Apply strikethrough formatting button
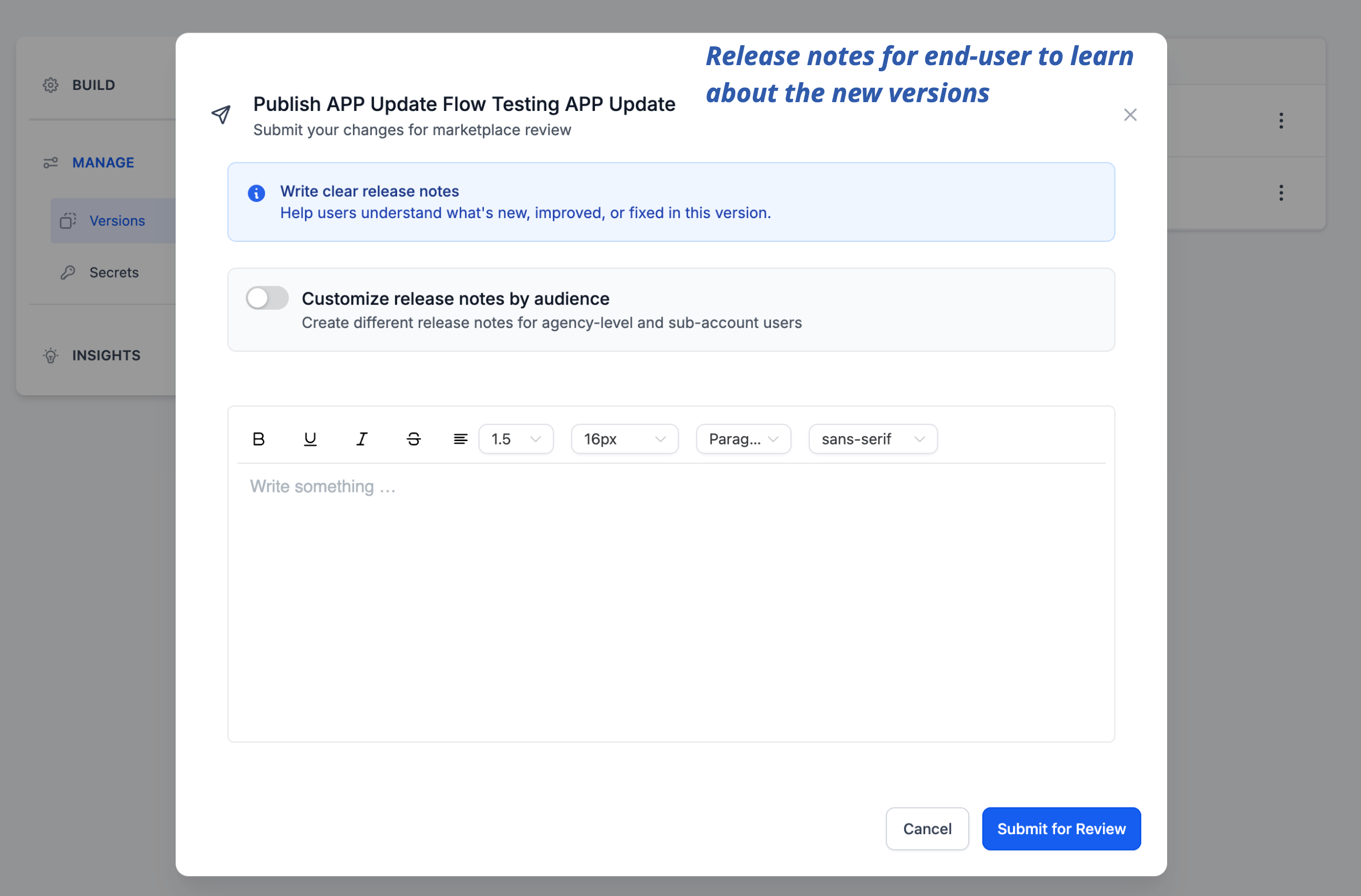This screenshot has height=896, width=1361. [x=414, y=439]
